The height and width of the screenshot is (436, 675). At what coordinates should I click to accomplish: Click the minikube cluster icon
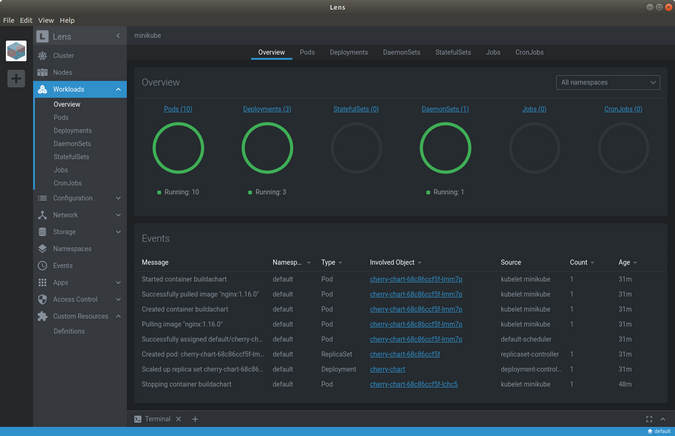(x=16, y=51)
